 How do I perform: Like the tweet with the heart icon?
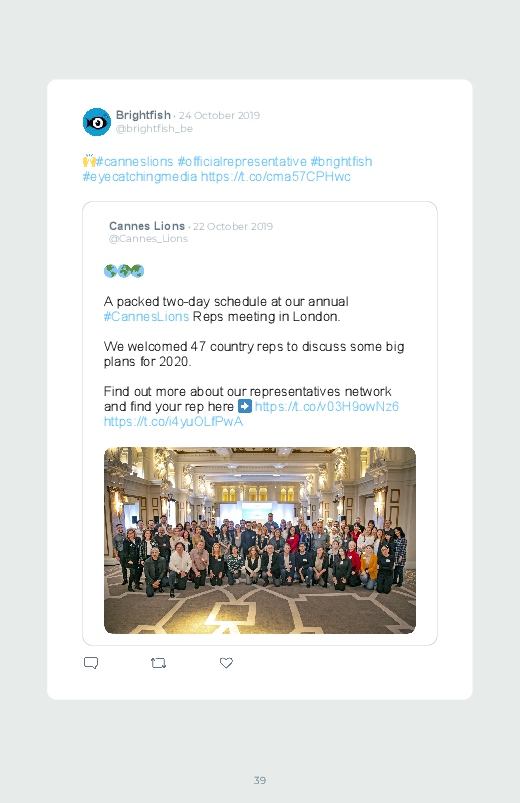(226, 663)
